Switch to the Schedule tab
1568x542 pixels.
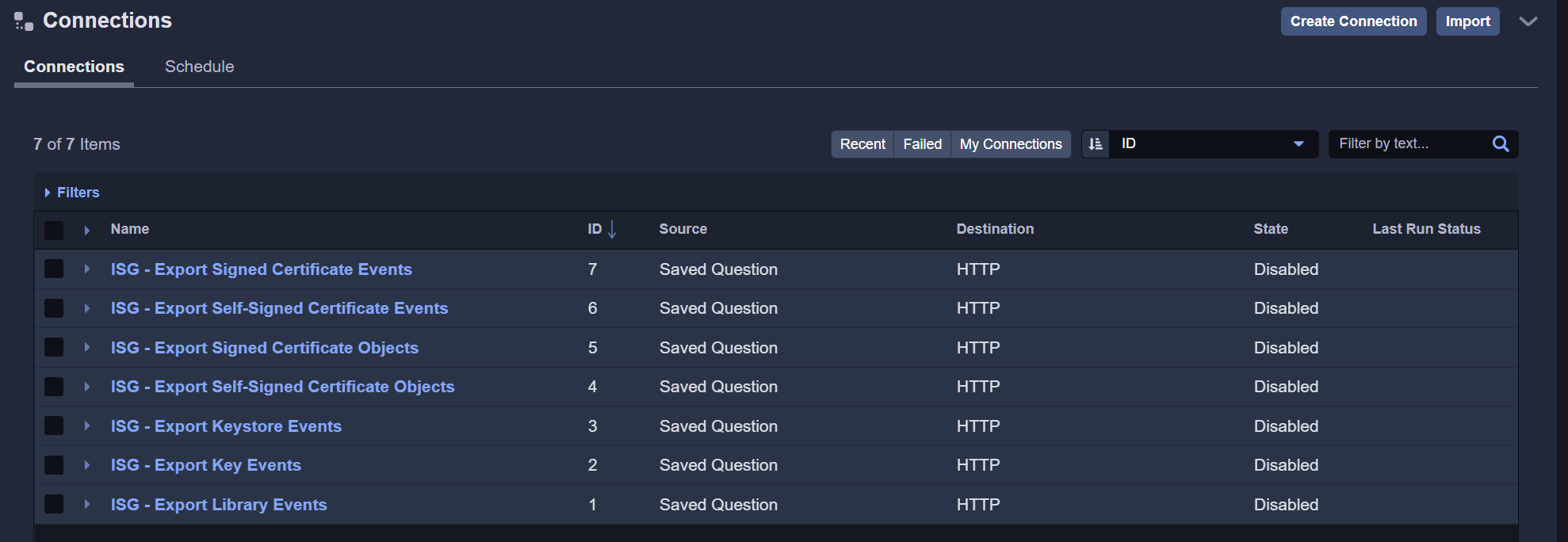199,67
